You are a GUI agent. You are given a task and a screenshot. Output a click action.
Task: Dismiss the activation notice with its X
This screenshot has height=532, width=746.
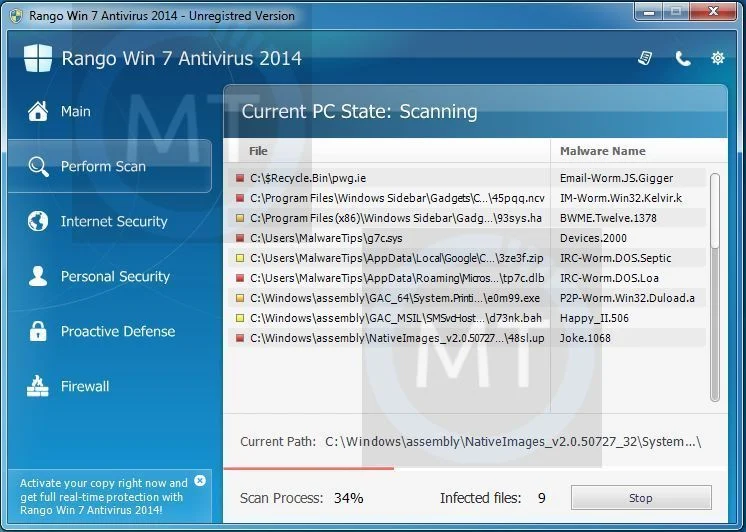pos(200,481)
